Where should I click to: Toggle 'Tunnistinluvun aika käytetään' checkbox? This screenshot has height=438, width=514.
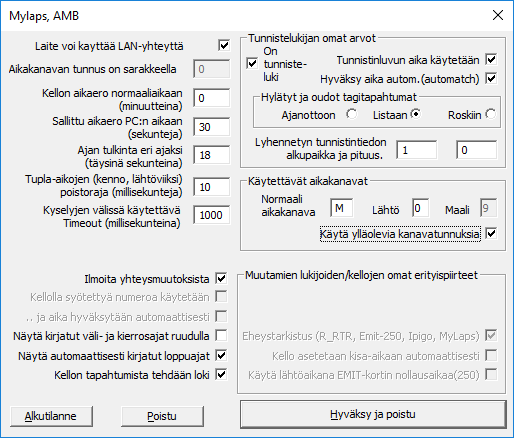tap(491, 59)
